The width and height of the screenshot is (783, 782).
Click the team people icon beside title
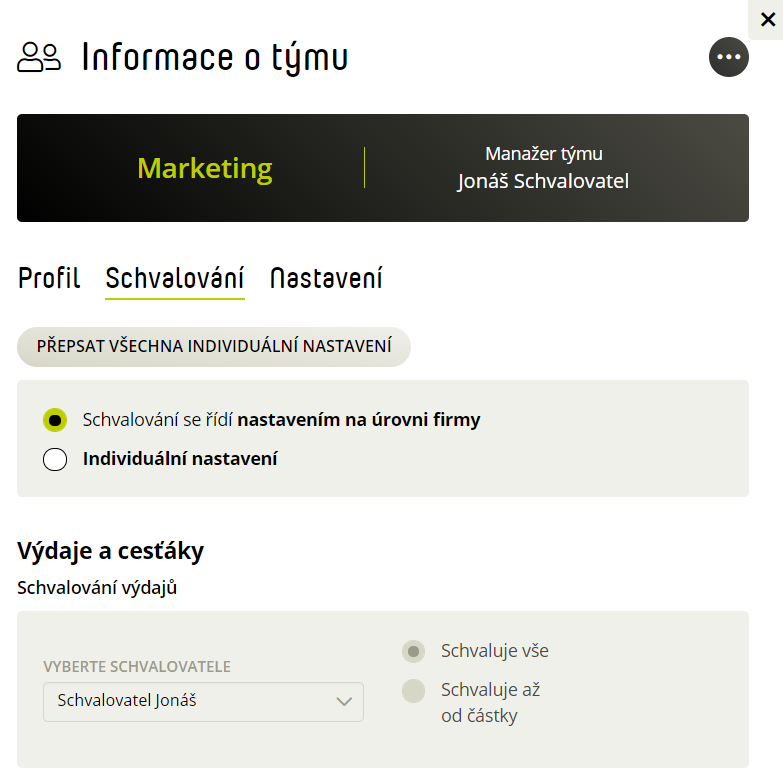coord(39,57)
